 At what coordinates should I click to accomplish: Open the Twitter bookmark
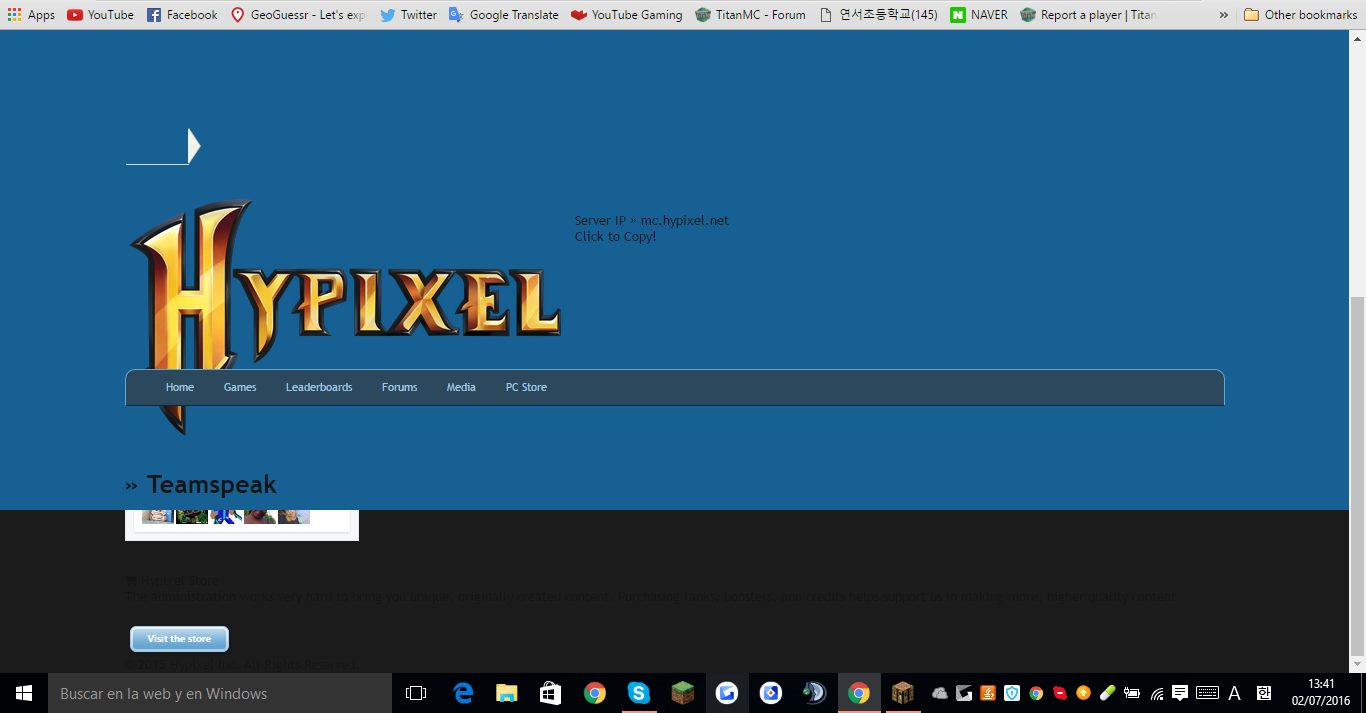(x=408, y=15)
